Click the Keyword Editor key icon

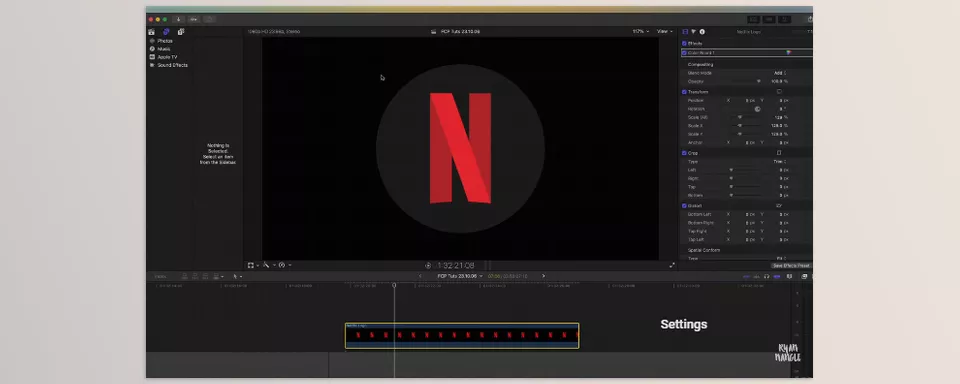194,20
